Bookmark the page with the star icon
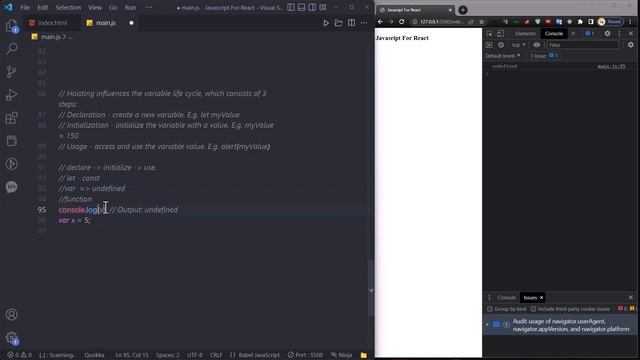Image resolution: width=640 pixels, height=360 pixels. click(x=482, y=22)
